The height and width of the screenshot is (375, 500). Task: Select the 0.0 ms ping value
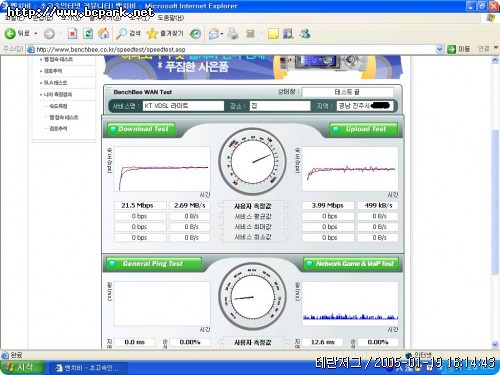(x=135, y=342)
